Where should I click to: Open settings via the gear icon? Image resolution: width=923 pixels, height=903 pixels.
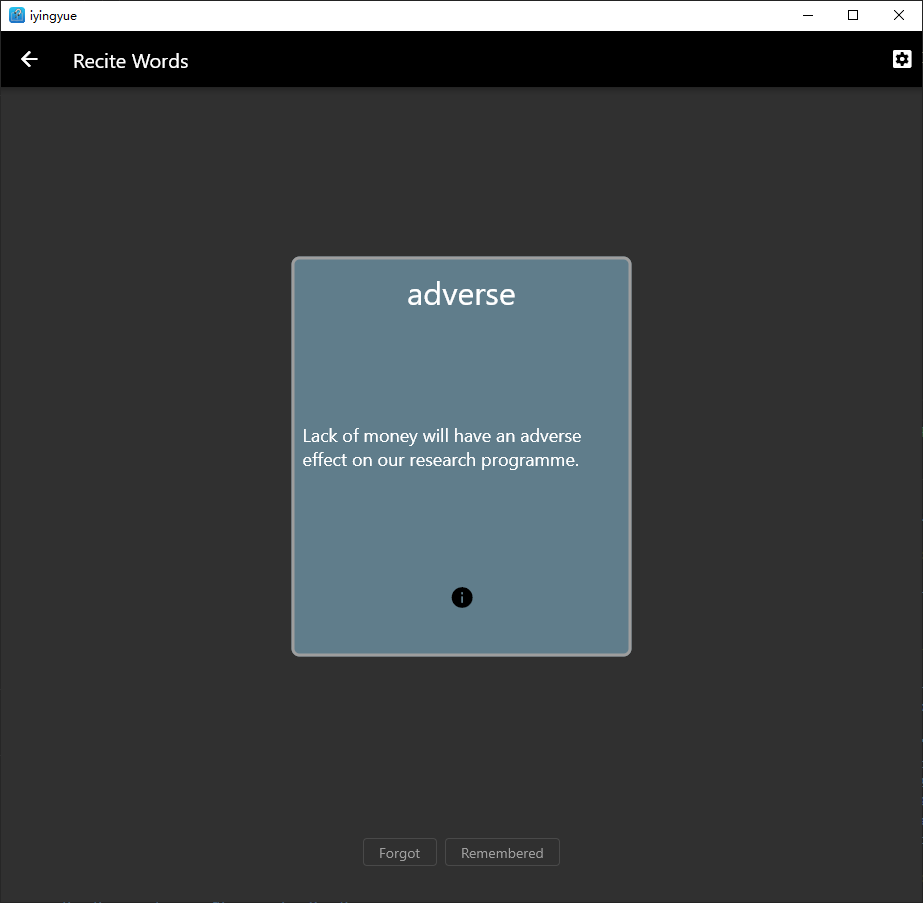[x=902, y=59]
